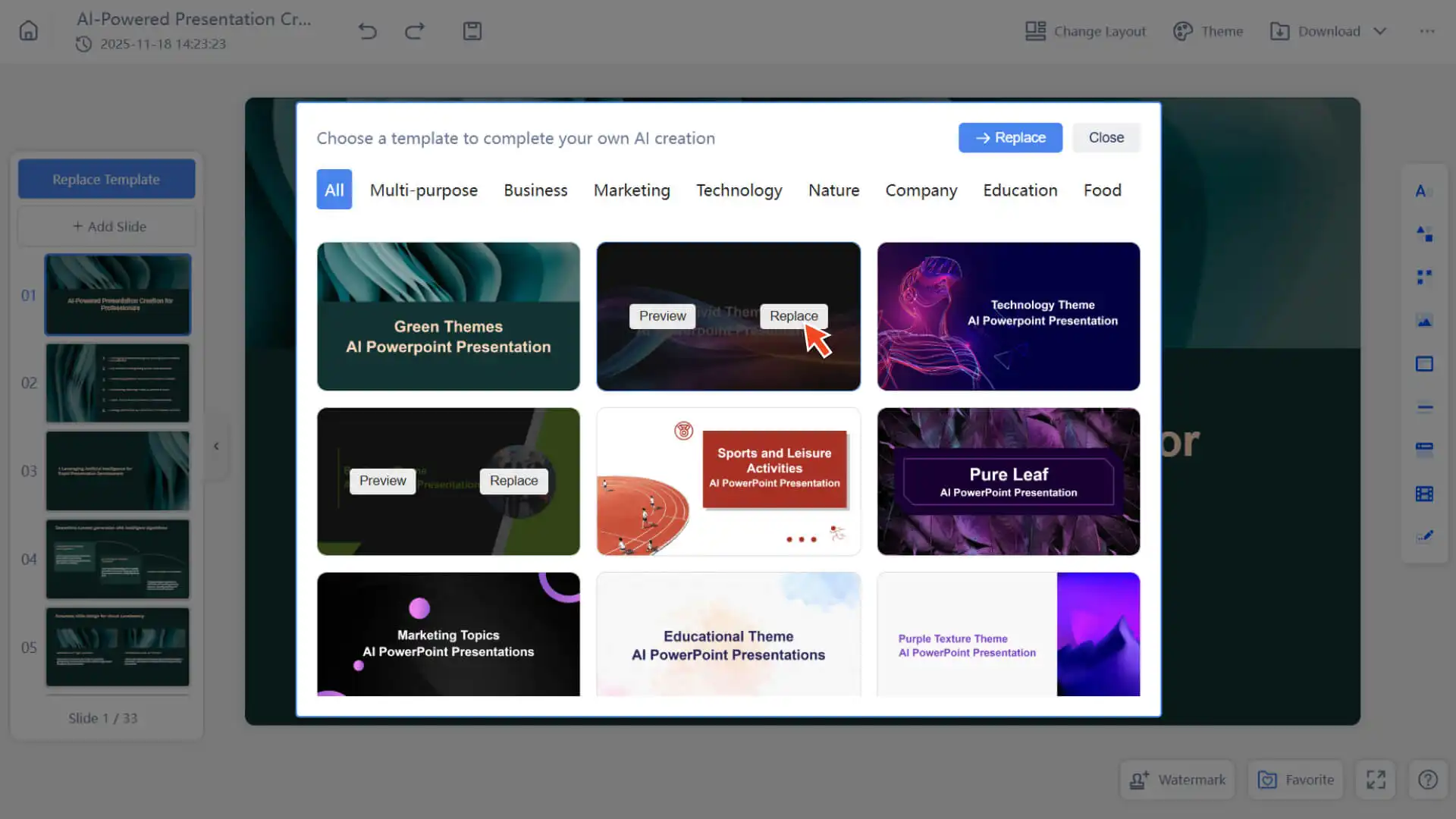Click the presentation title text

194,19
